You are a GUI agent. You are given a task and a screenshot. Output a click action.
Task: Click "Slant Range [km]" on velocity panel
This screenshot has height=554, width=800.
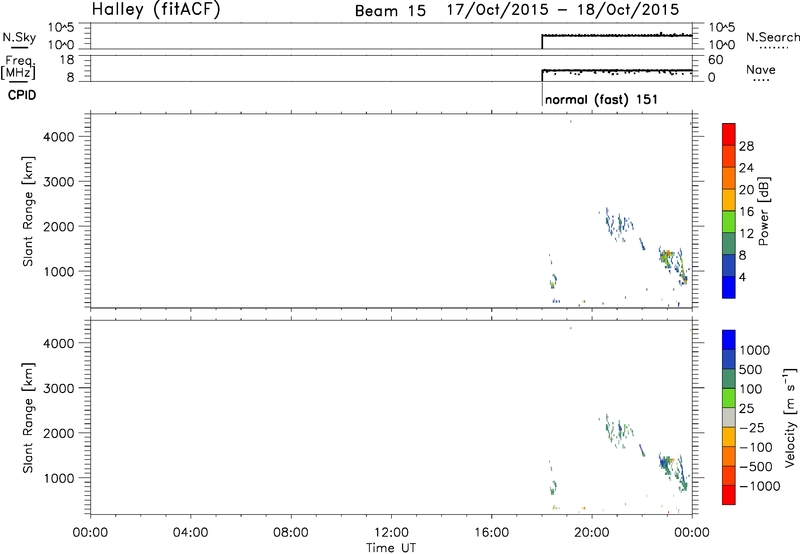pos(28,418)
